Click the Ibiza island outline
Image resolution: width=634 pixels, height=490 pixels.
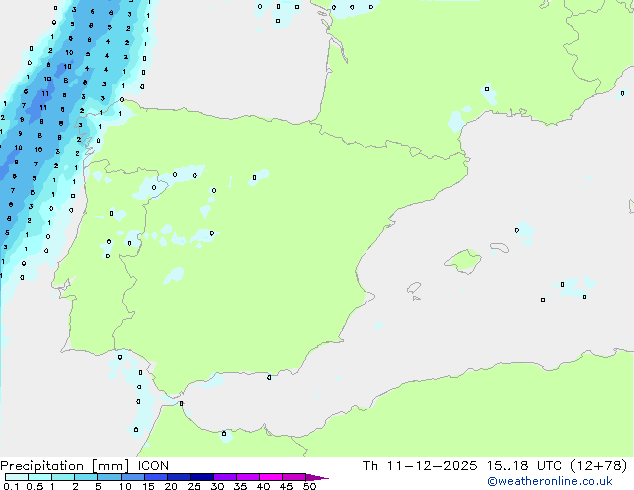pos(414,288)
